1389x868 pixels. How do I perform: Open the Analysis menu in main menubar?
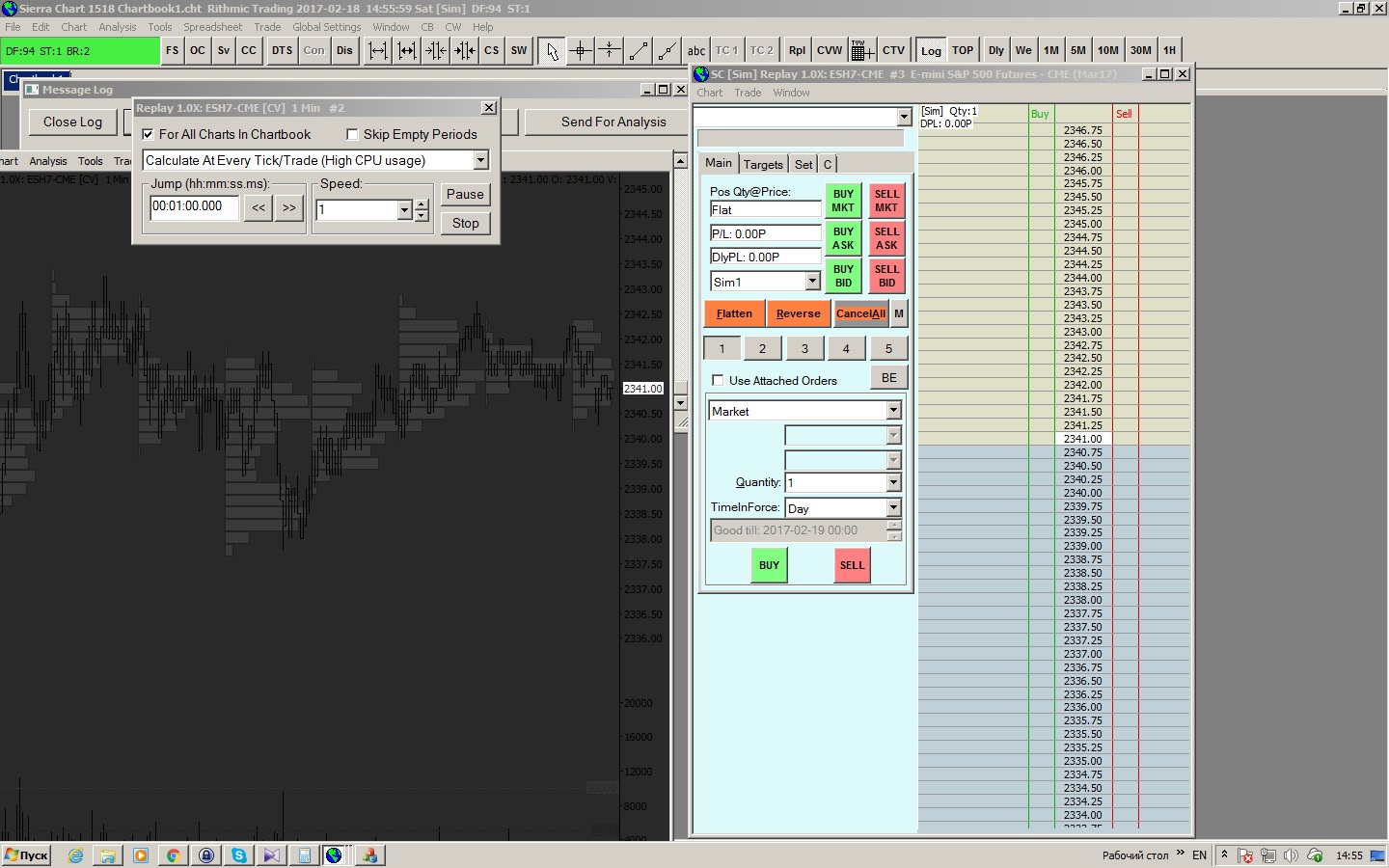coord(118,27)
